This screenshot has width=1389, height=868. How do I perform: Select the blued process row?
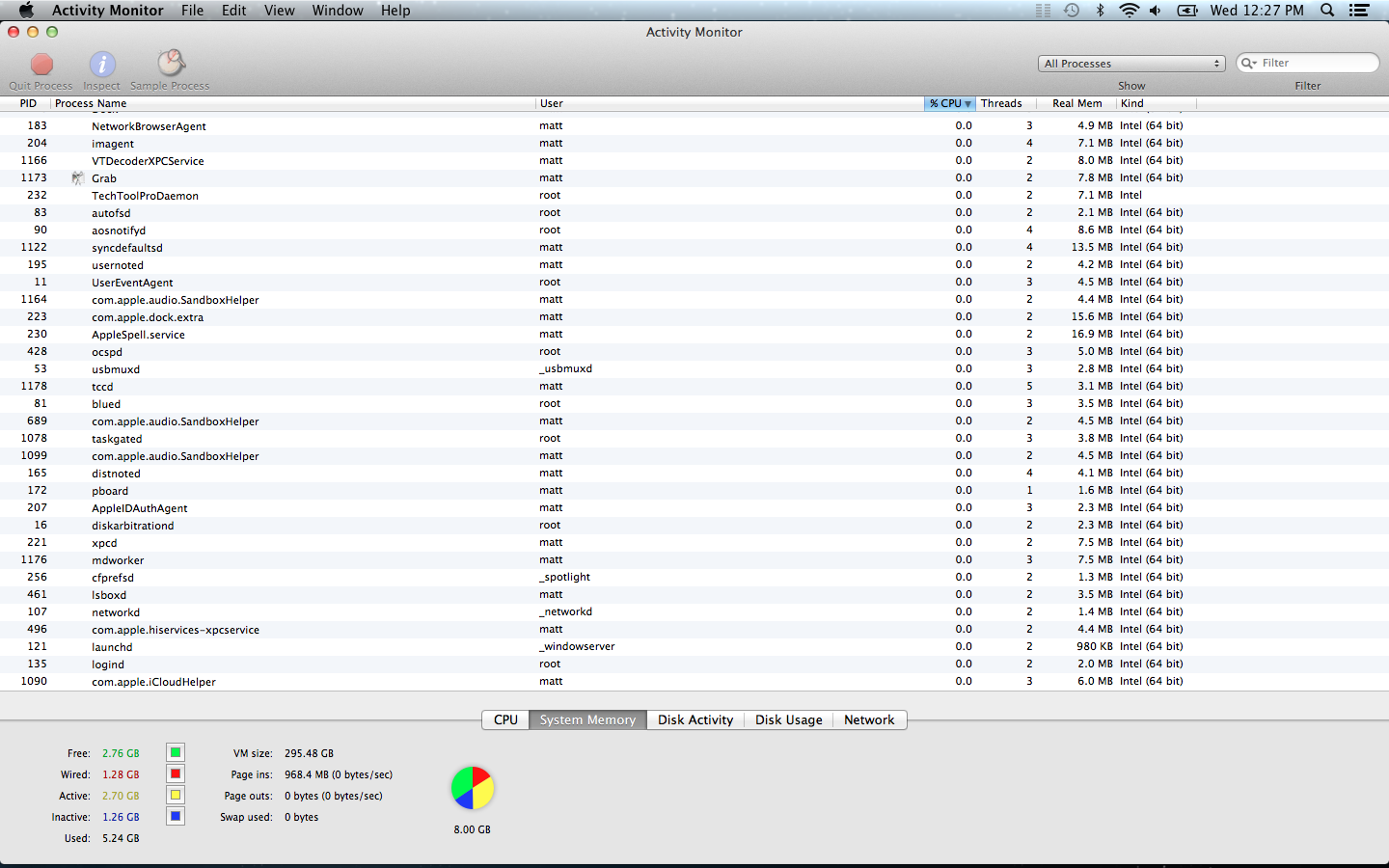[694, 404]
